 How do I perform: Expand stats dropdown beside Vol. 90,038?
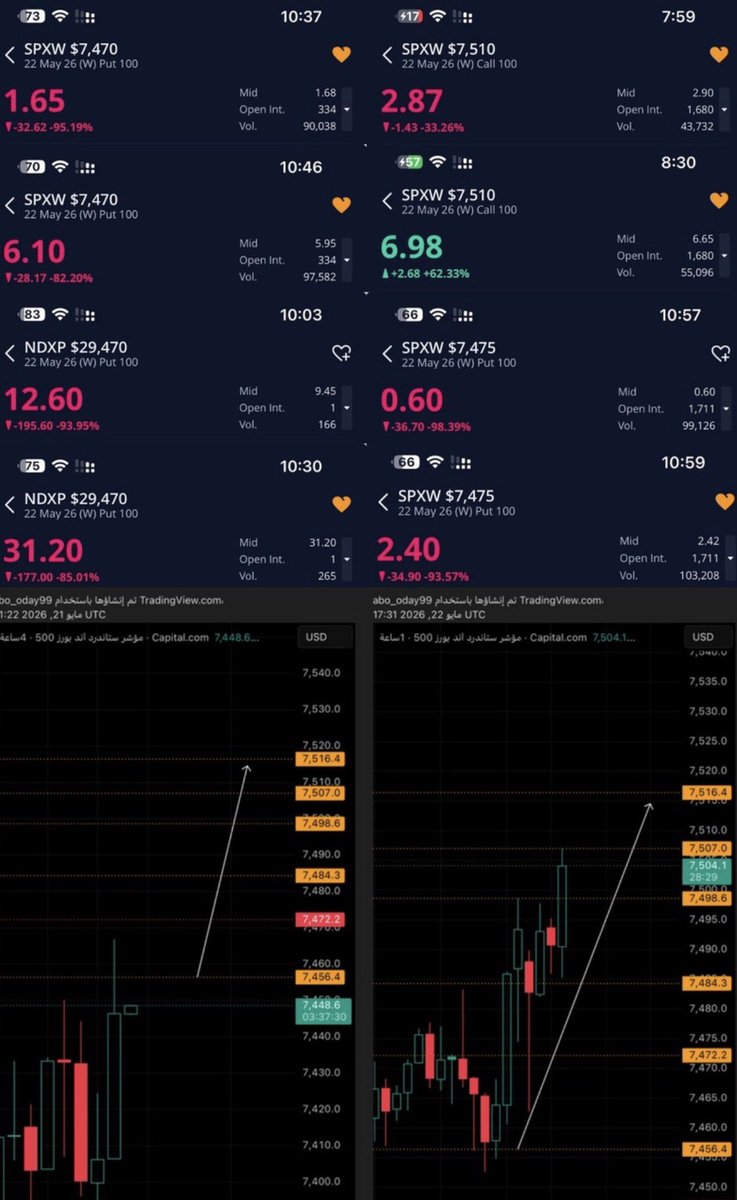point(347,110)
